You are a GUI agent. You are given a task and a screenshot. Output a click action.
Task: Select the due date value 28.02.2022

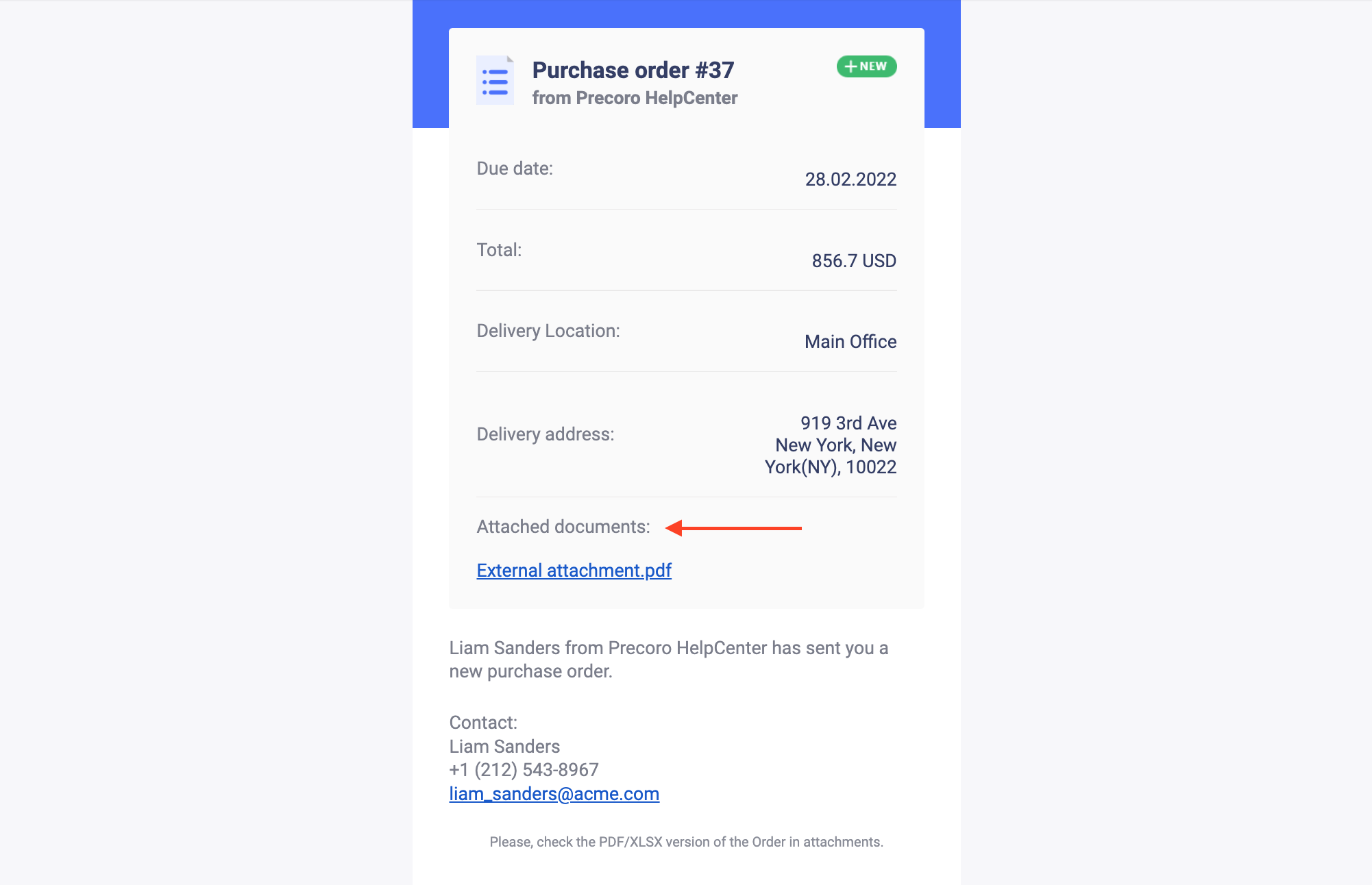[850, 179]
